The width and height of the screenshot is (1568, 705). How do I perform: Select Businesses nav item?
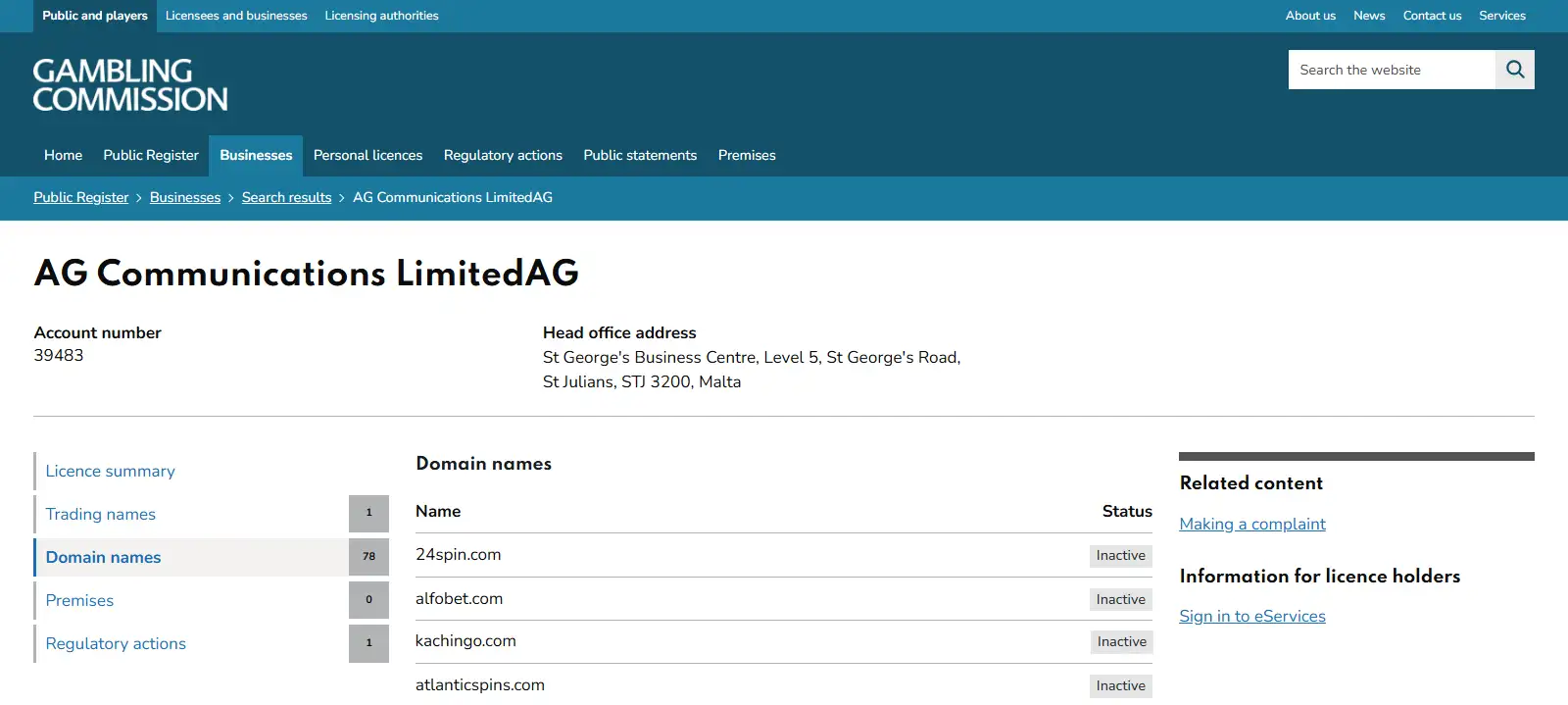(x=256, y=155)
